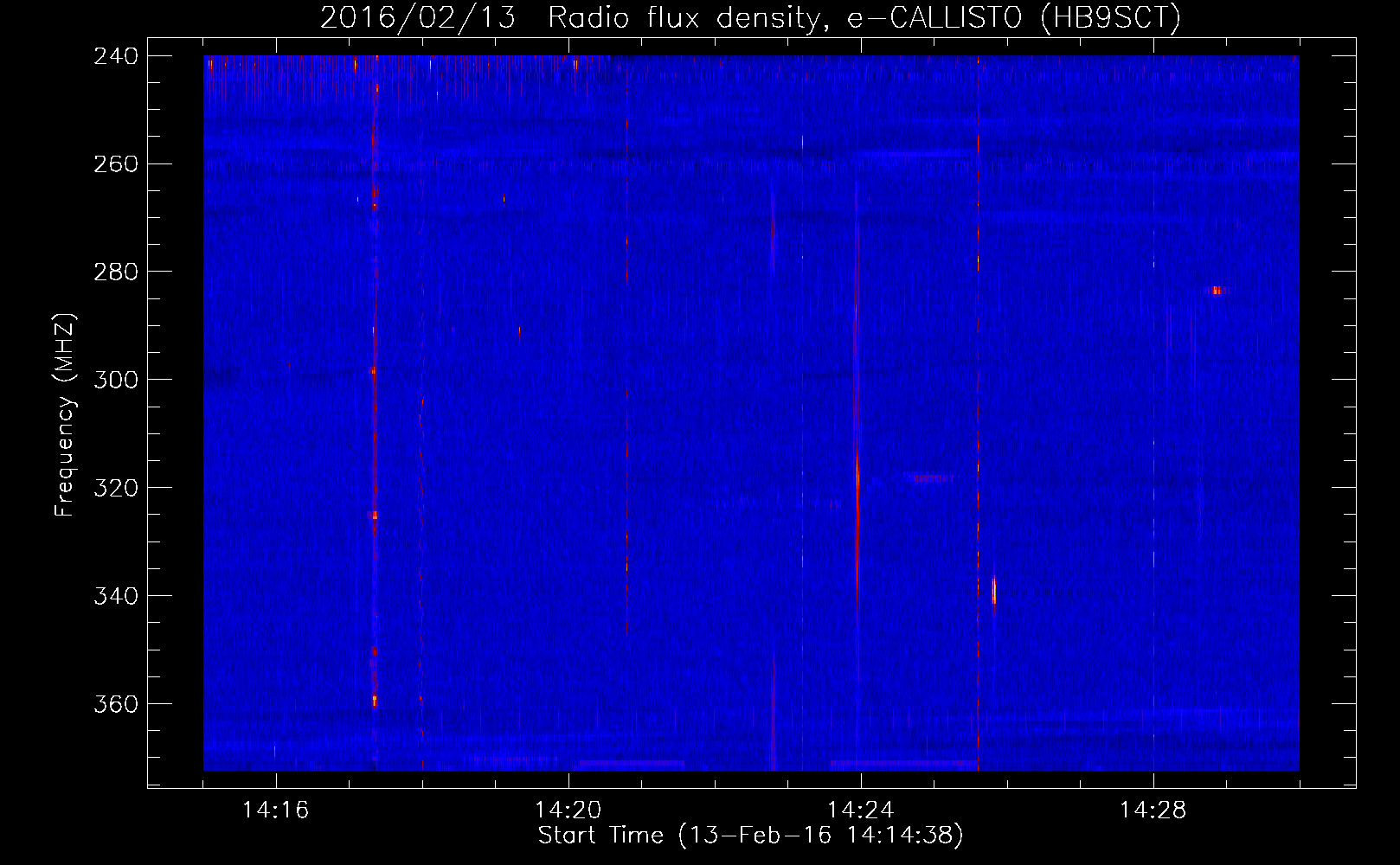This screenshot has width=1400, height=865.
Task: Click the 'Start Time (13-Feb-16 14:14:38)' label
Action: click(750, 836)
